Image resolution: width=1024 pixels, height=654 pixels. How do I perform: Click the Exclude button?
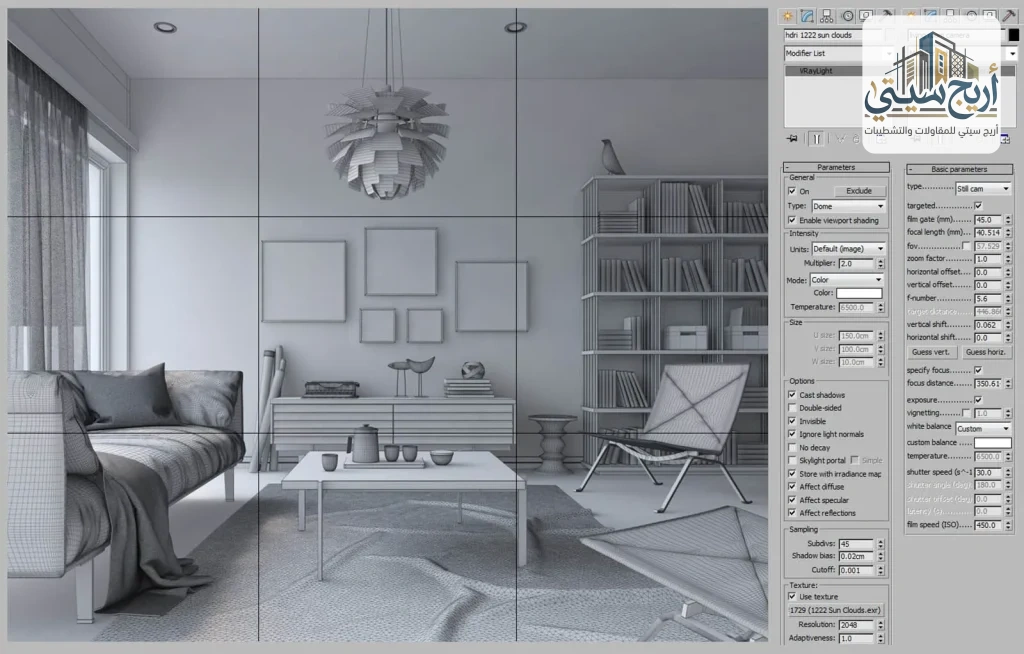coord(859,192)
